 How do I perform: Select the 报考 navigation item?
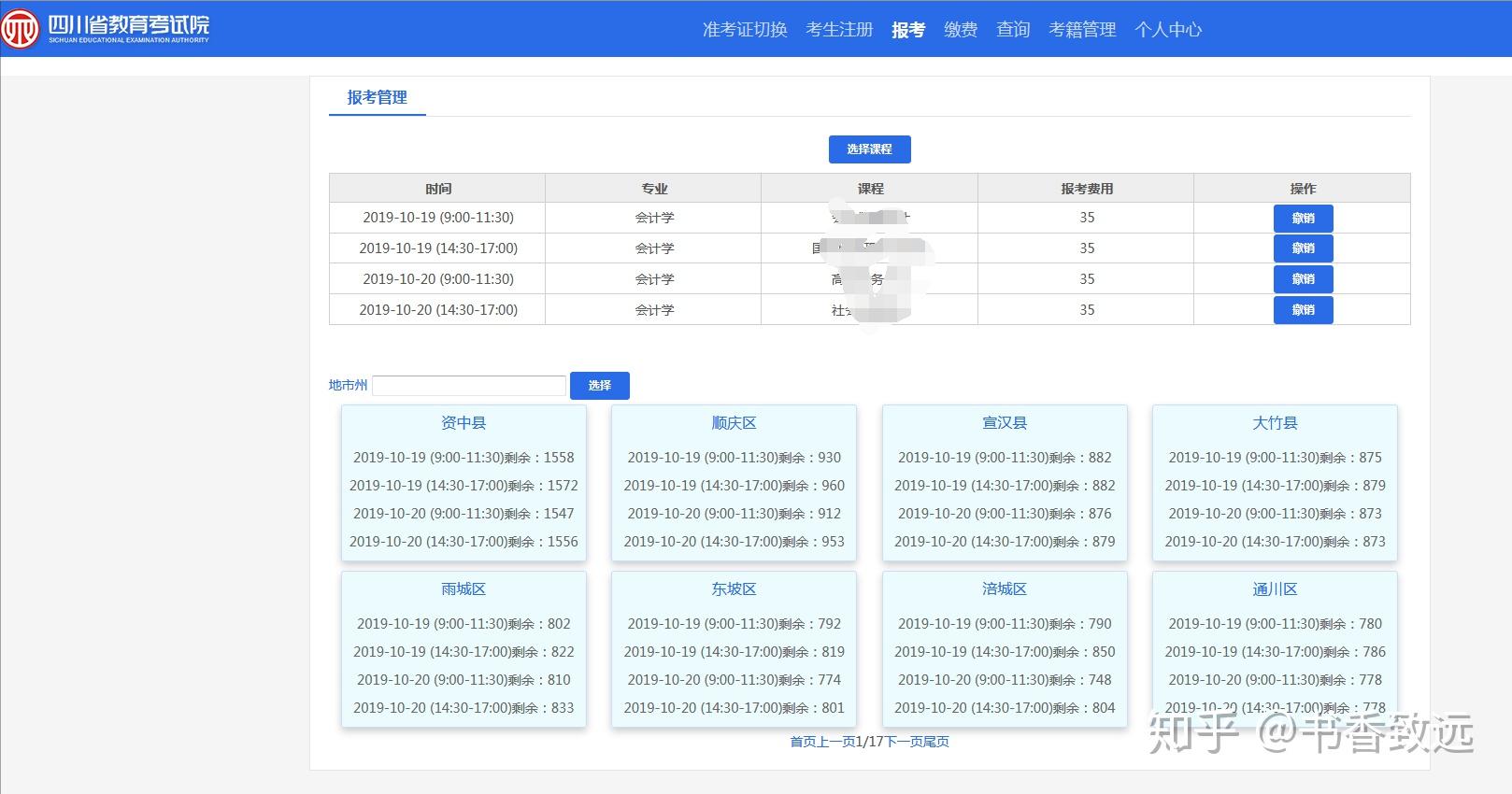point(908,30)
